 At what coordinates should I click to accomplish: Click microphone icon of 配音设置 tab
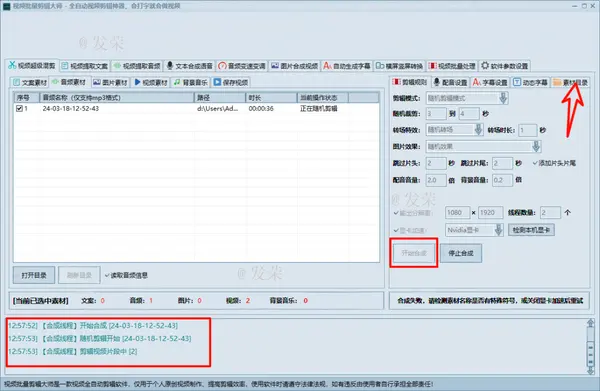[437, 82]
